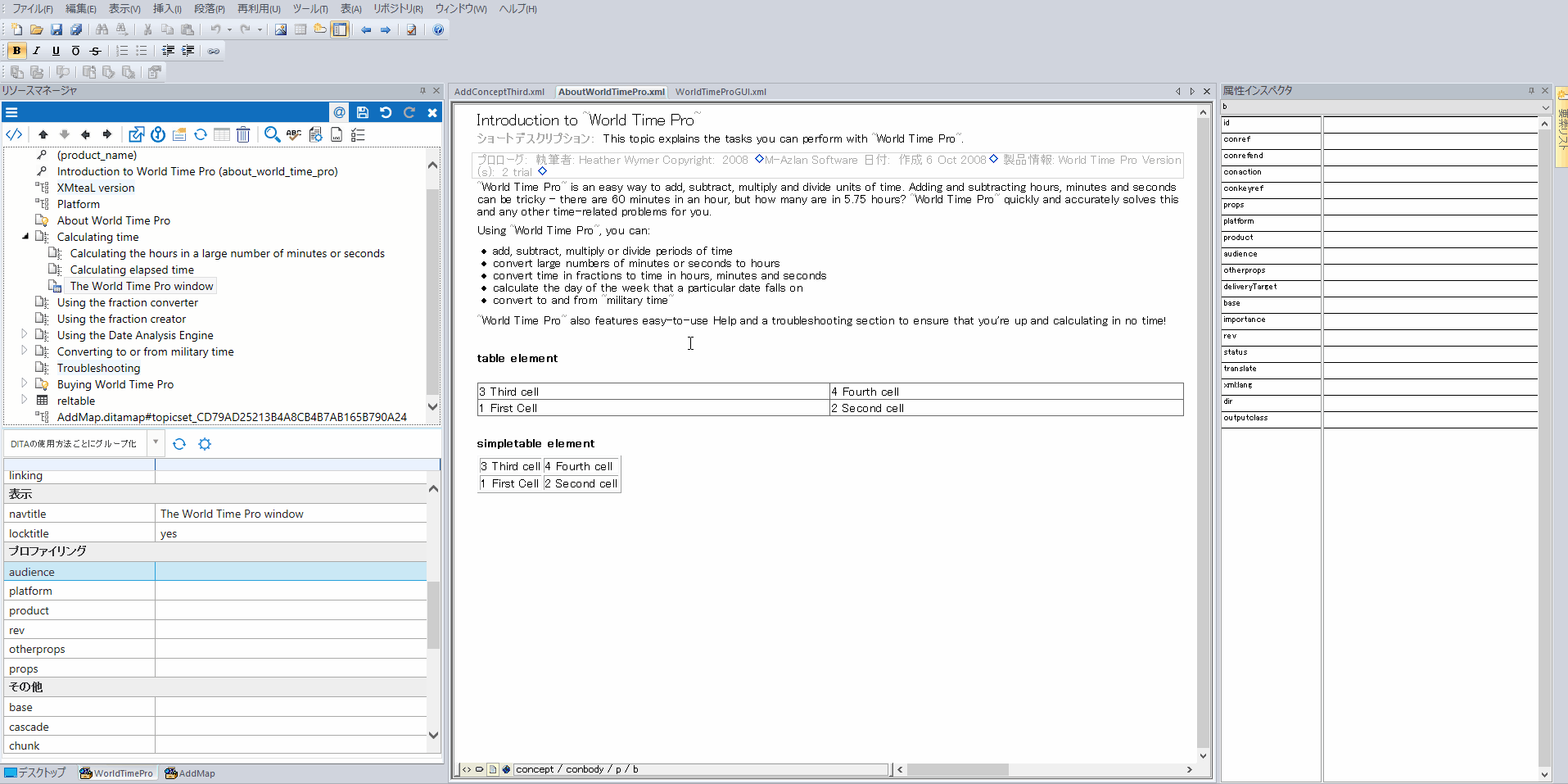Viewport: 1568px width, 784px height.
Task: Open a file with the folder icon
Action: click(37, 29)
